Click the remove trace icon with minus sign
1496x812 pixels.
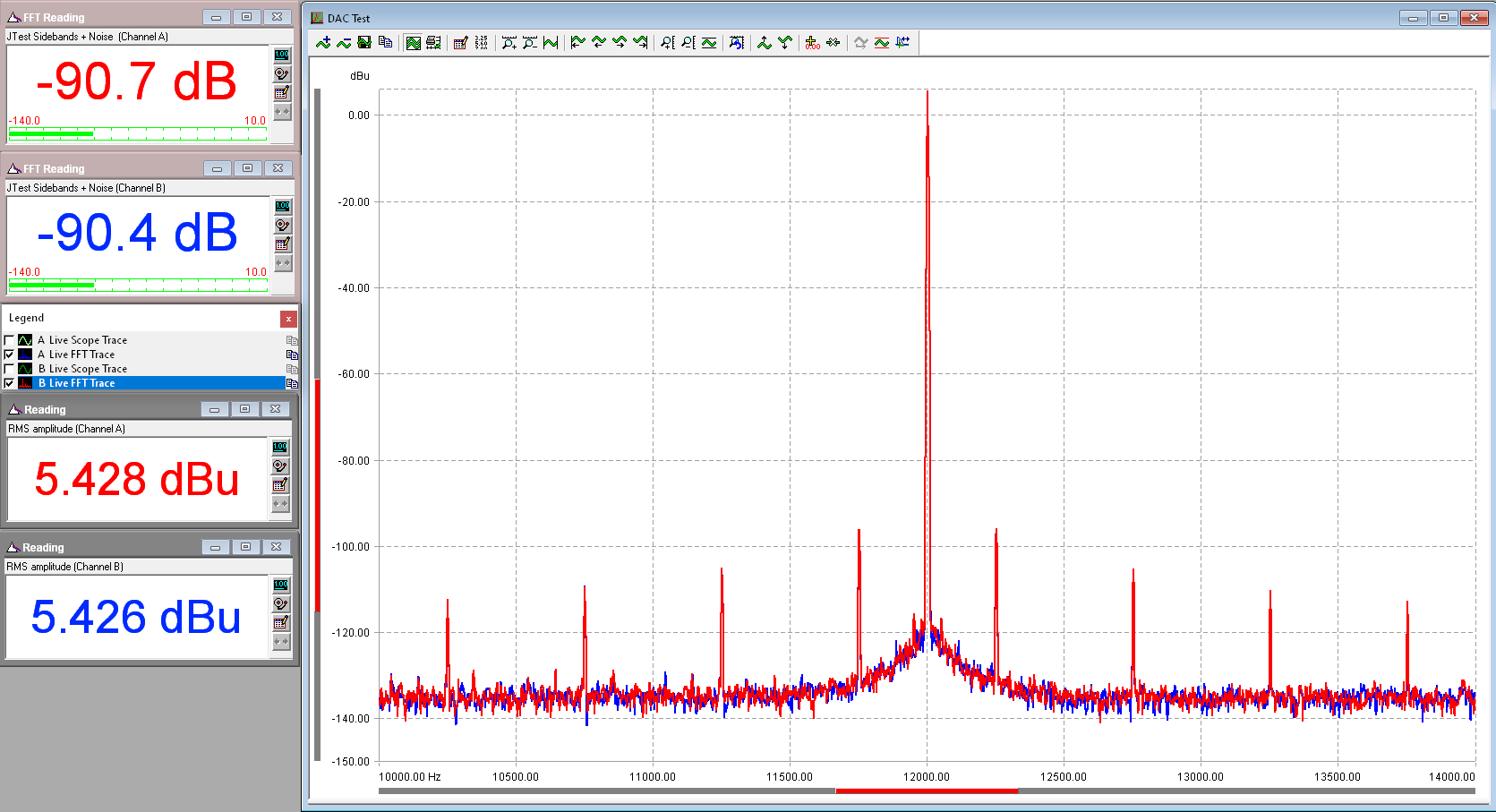[x=344, y=42]
